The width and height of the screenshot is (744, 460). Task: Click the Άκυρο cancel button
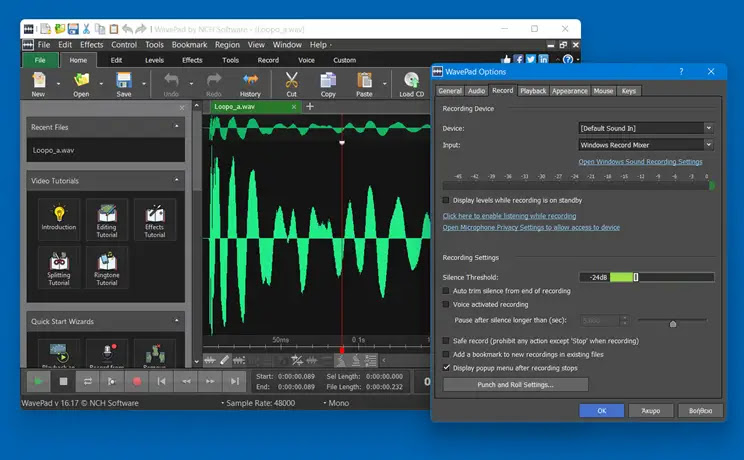click(651, 411)
